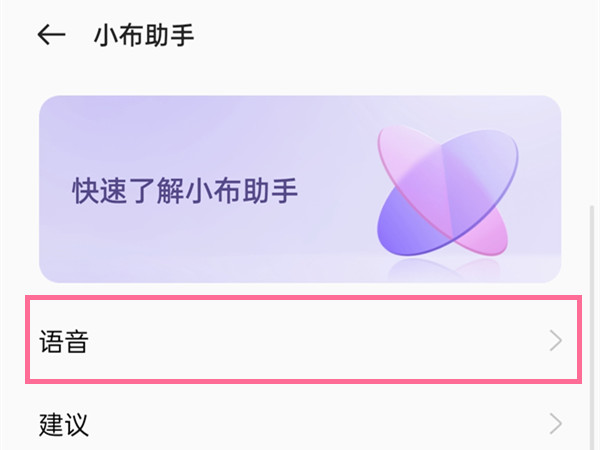
Task: Expand 建议 using its chevron
Action: click(557, 424)
